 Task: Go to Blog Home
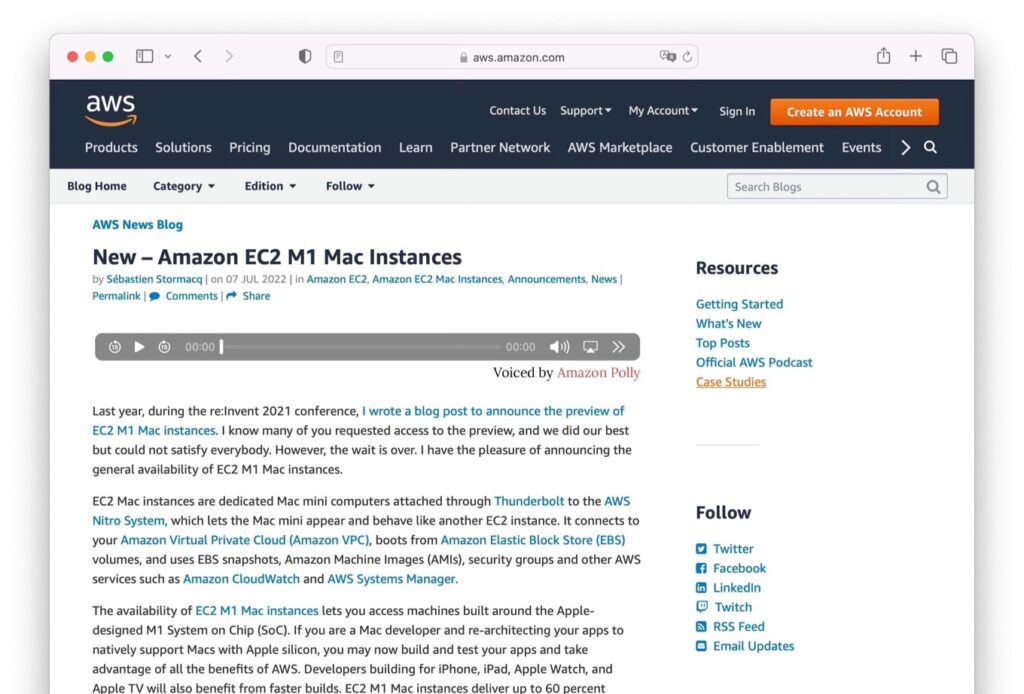[96, 186]
